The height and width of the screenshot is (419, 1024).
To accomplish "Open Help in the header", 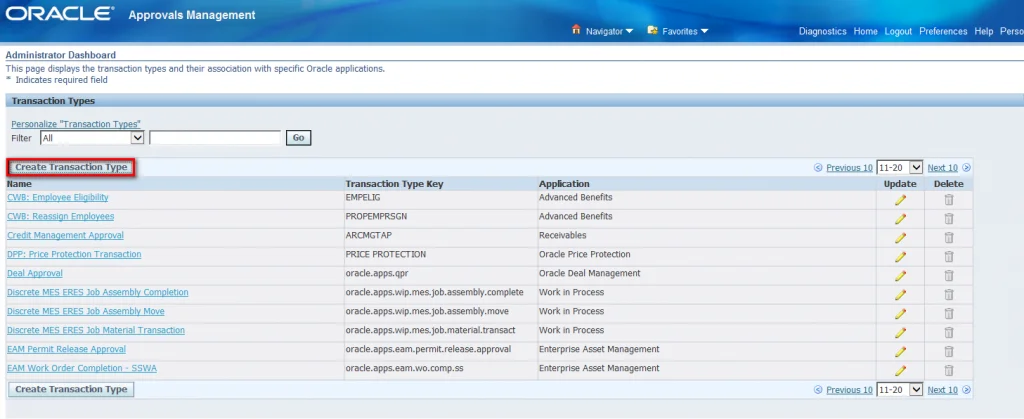I will tap(984, 31).
